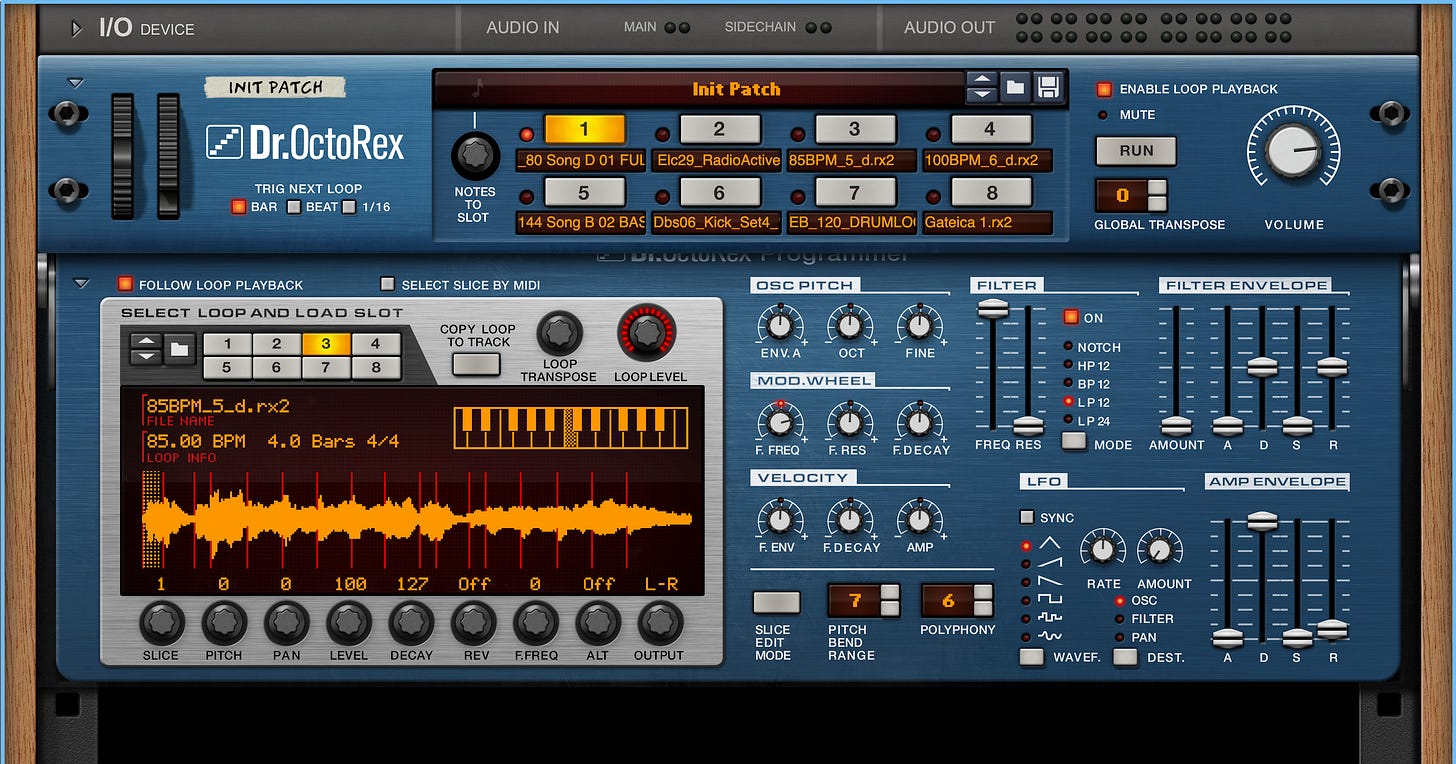Screen dimensions: 1456x764
Task: Select loop slot 1 in main panel
Action: click(x=584, y=129)
